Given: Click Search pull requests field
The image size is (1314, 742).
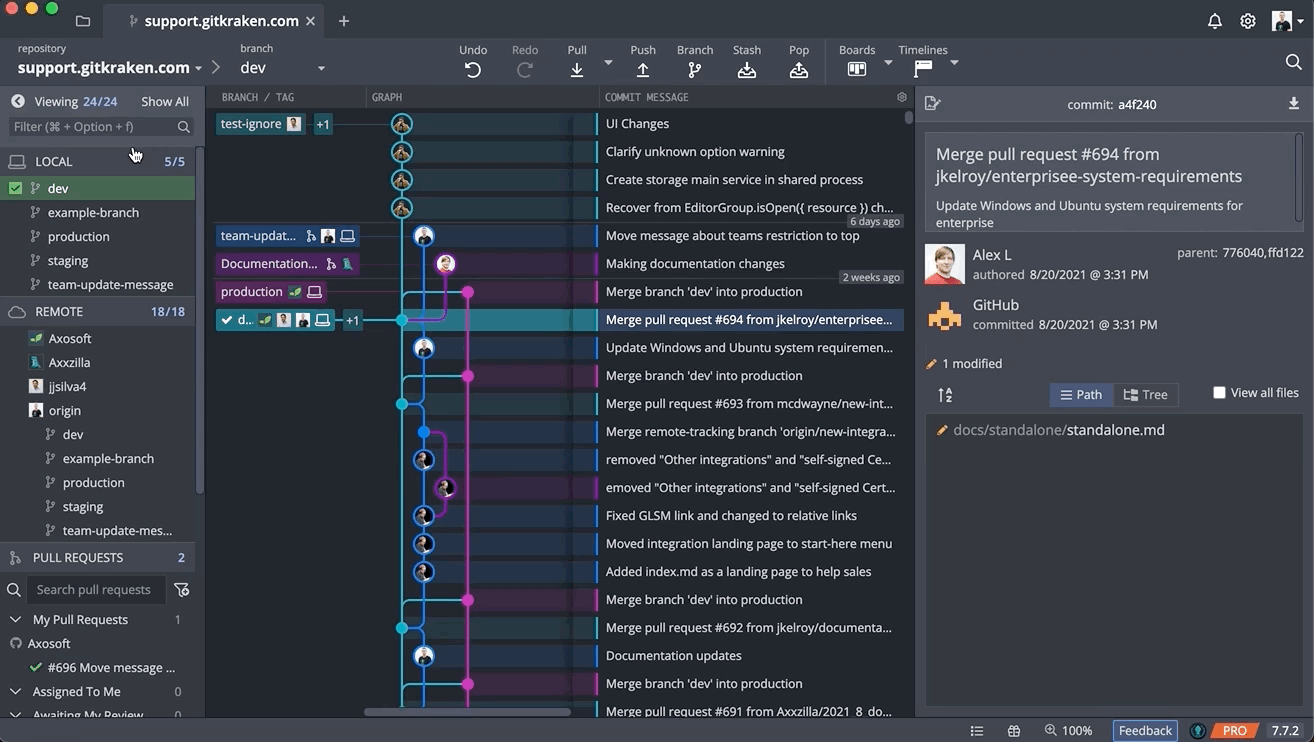Looking at the screenshot, I should tap(95, 590).
